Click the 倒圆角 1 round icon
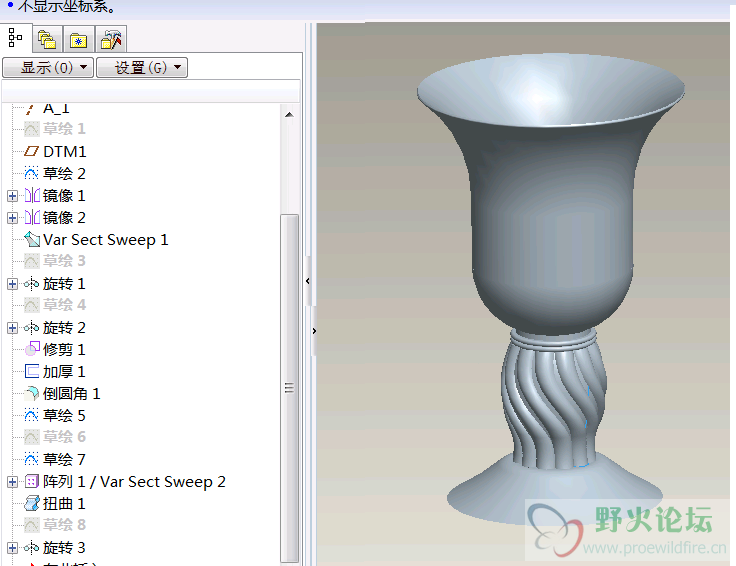The width and height of the screenshot is (736, 566). click(32, 393)
